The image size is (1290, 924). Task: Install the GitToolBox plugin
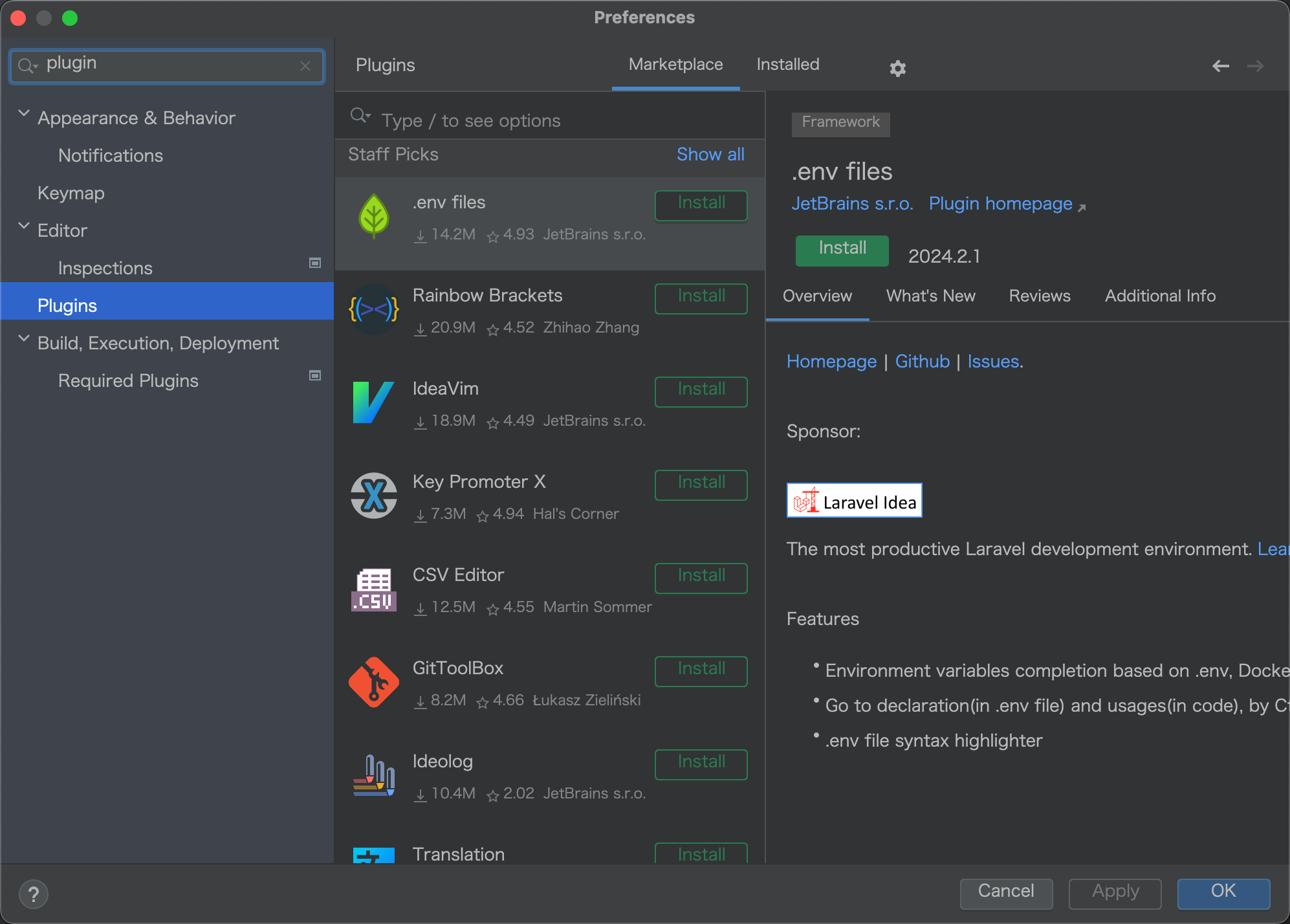(701, 671)
